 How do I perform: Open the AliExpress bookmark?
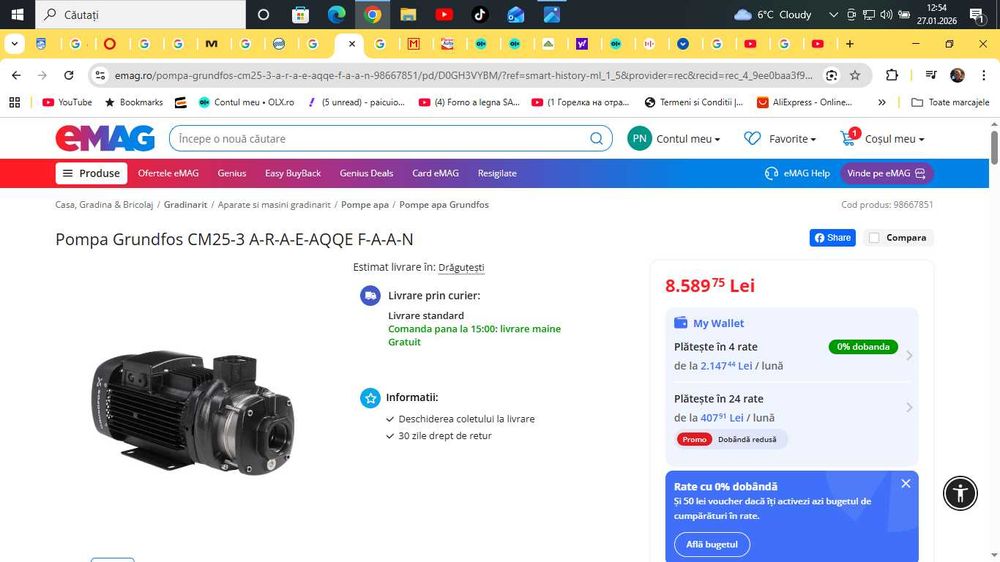[x=804, y=102]
